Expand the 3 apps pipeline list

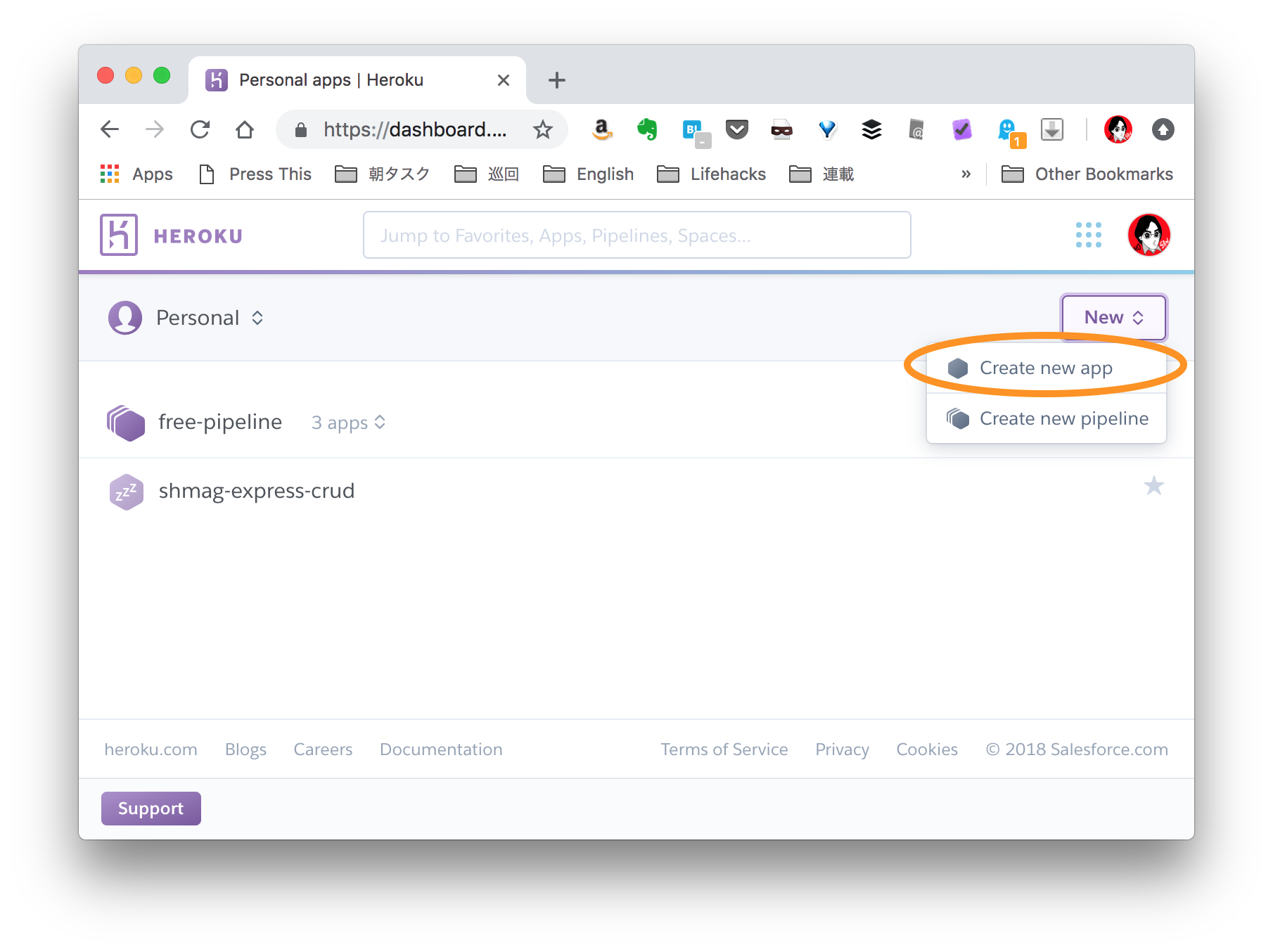coord(348,423)
